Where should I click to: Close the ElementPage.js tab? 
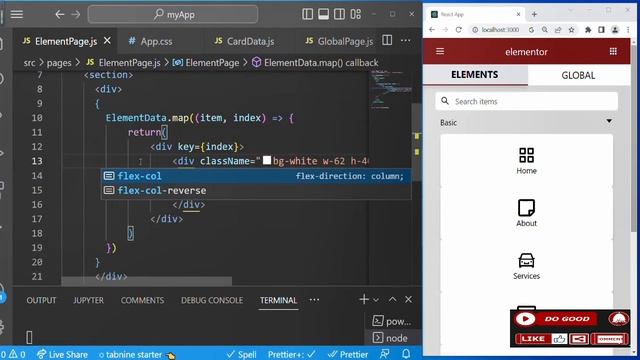(107, 41)
